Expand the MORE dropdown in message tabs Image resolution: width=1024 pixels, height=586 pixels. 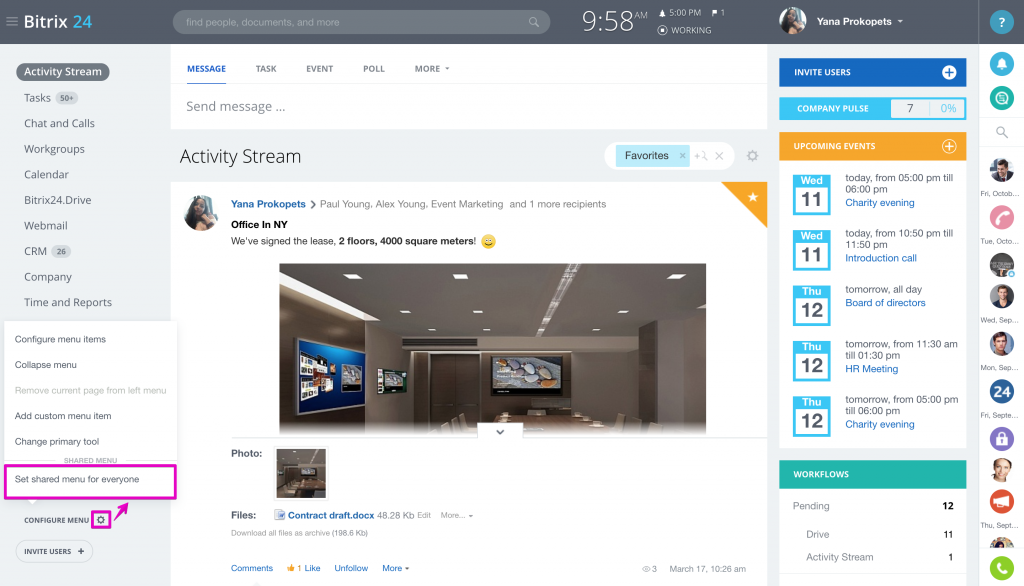(x=432, y=69)
